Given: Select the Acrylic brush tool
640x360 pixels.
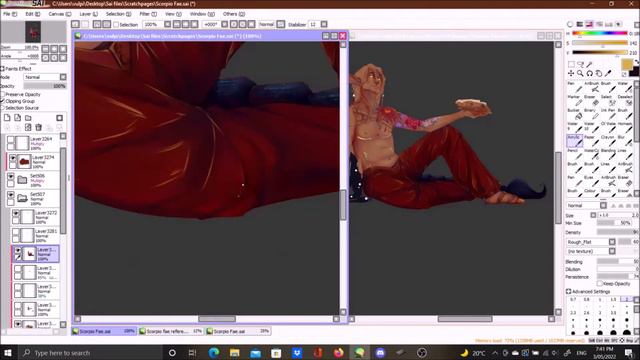Looking at the screenshot, I should pyautogui.click(x=574, y=140).
